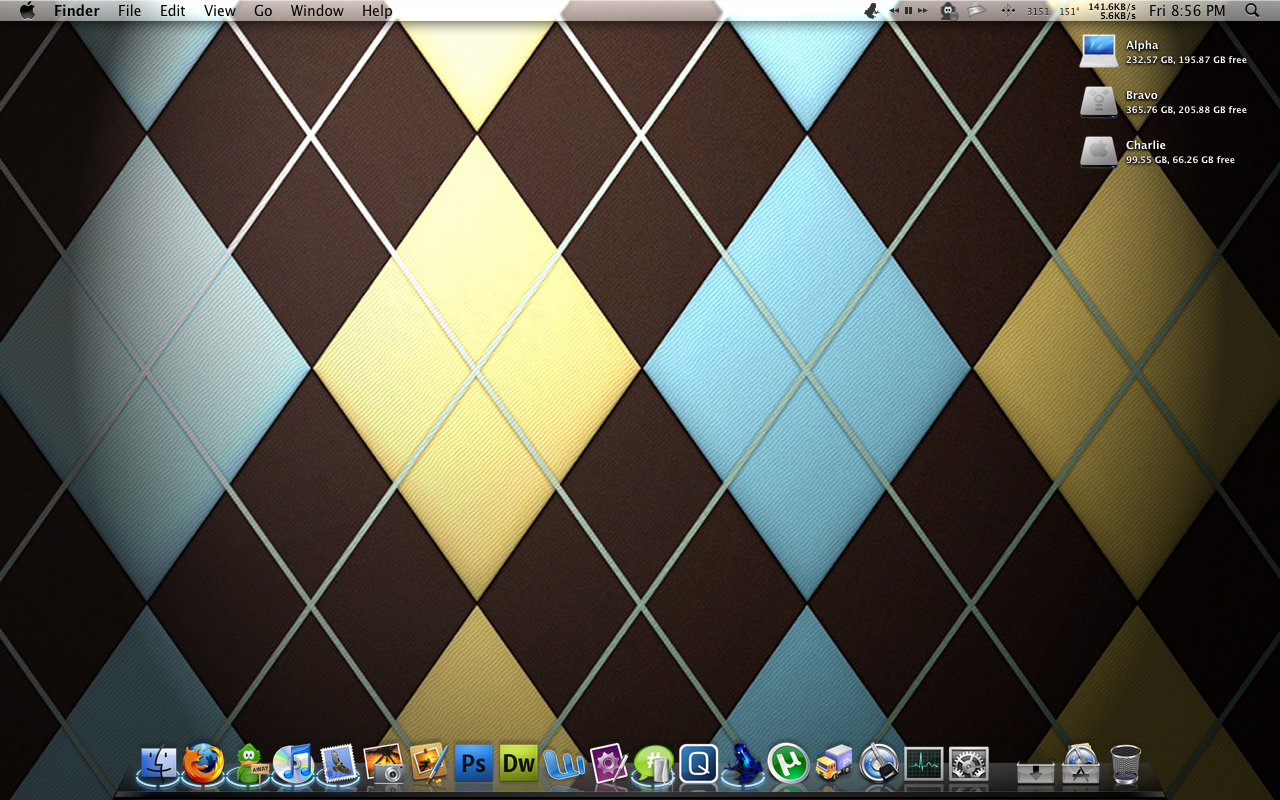Screen dimensions: 1280x800
Task: Open the Apple menu
Action: click(27, 11)
